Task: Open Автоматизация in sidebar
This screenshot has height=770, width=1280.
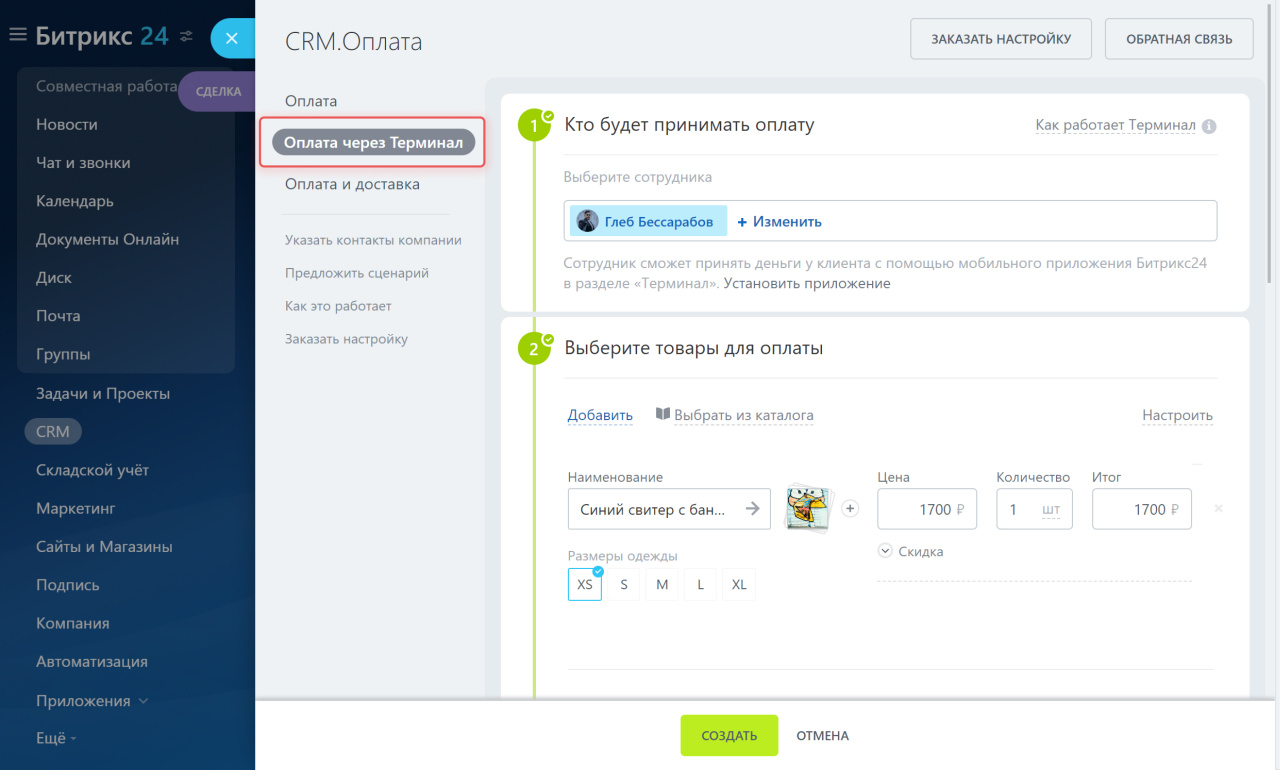Action: click(92, 661)
